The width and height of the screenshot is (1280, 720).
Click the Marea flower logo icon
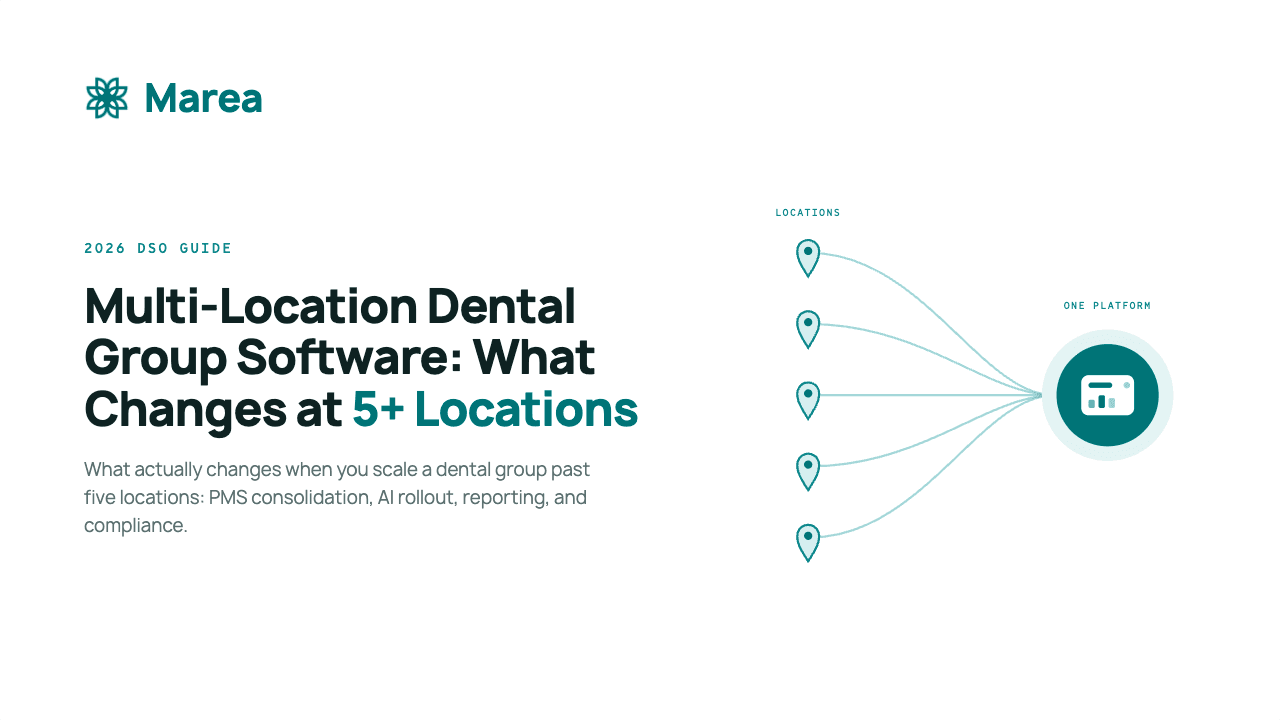tap(107, 98)
